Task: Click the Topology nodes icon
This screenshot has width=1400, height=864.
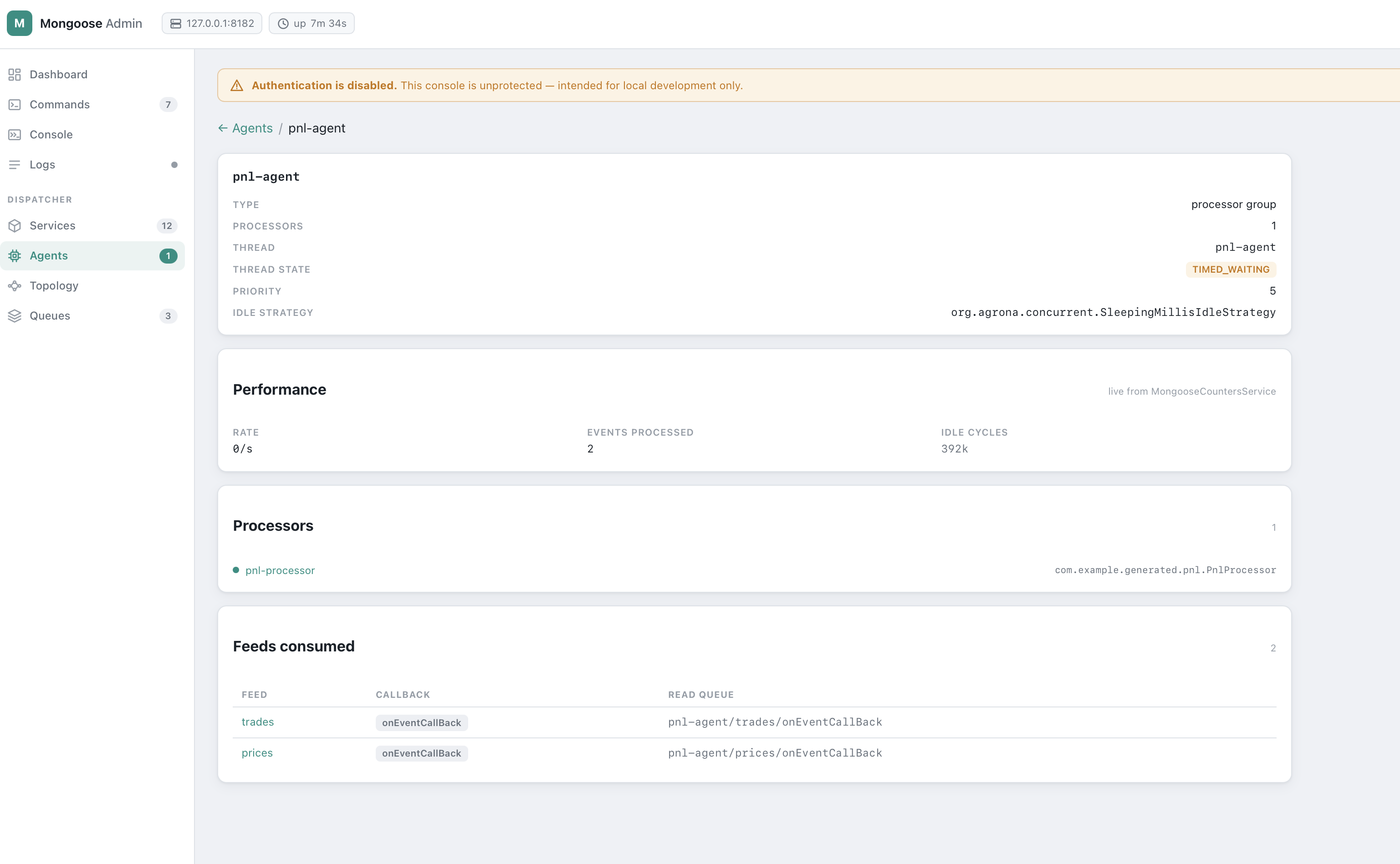Action: 15,286
